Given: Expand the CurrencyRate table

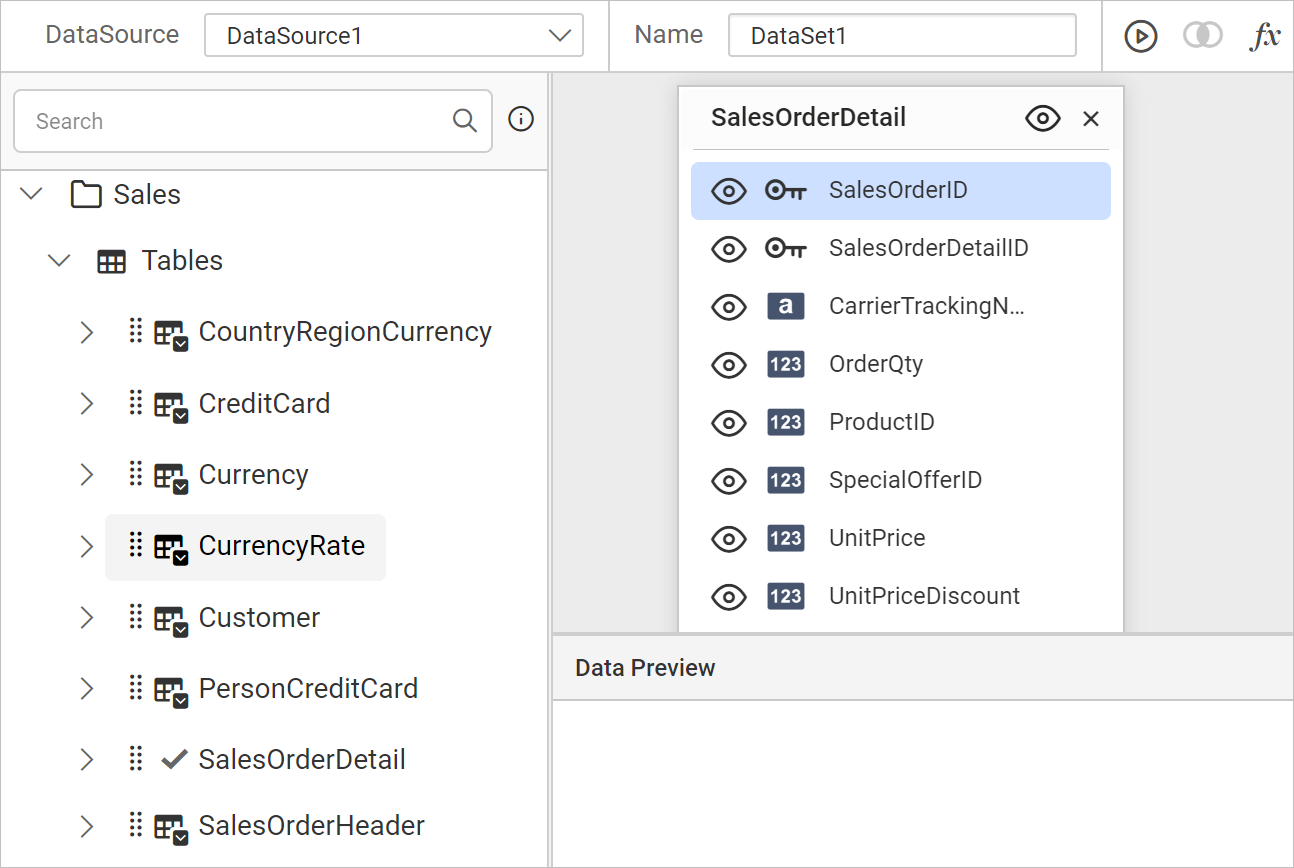Looking at the screenshot, I should [x=86, y=546].
